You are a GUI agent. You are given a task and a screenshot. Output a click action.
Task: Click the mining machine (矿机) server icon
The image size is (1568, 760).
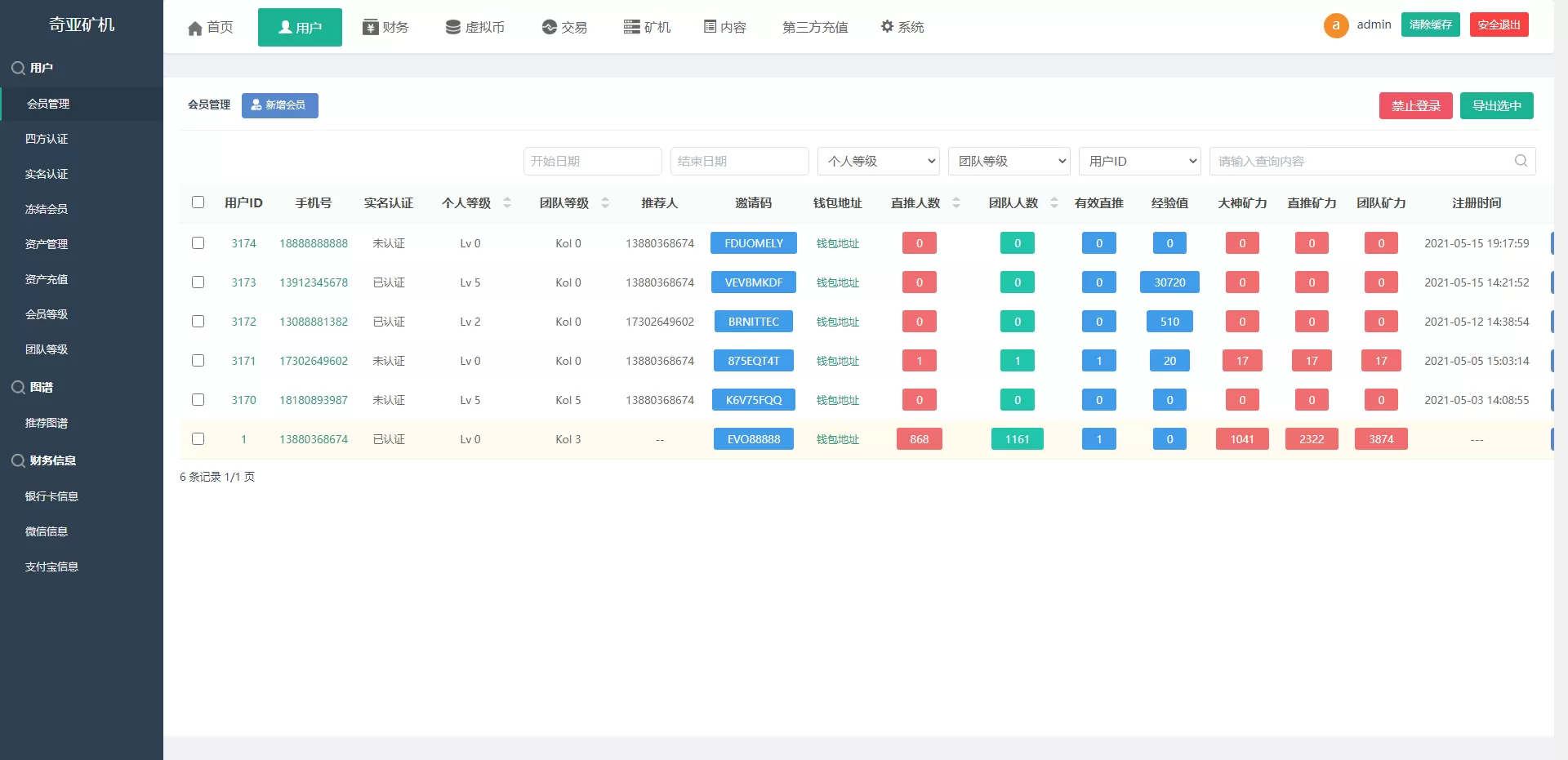(631, 28)
